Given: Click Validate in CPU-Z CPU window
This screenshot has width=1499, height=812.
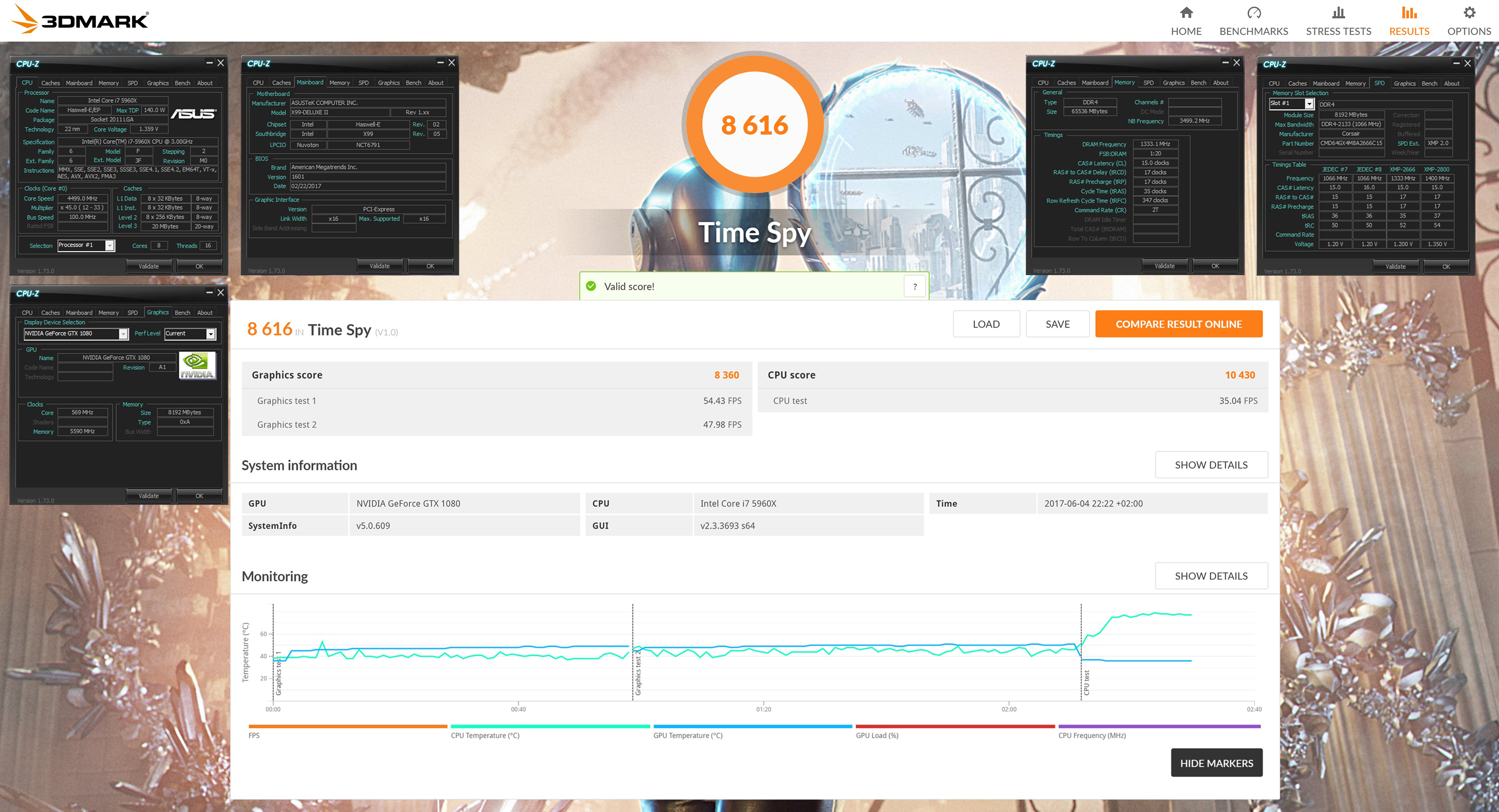Looking at the screenshot, I should pyautogui.click(x=149, y=266).
